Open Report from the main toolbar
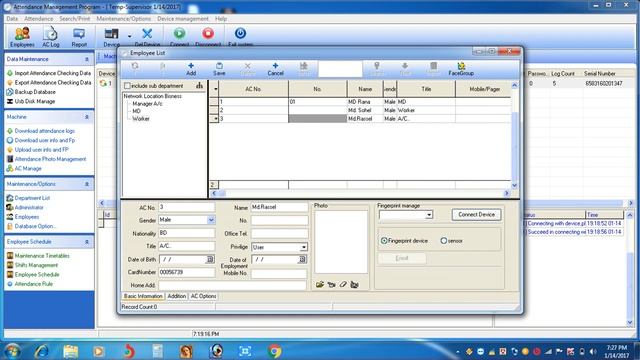This screenshot has height=360, width=640. tap(79, 37)
